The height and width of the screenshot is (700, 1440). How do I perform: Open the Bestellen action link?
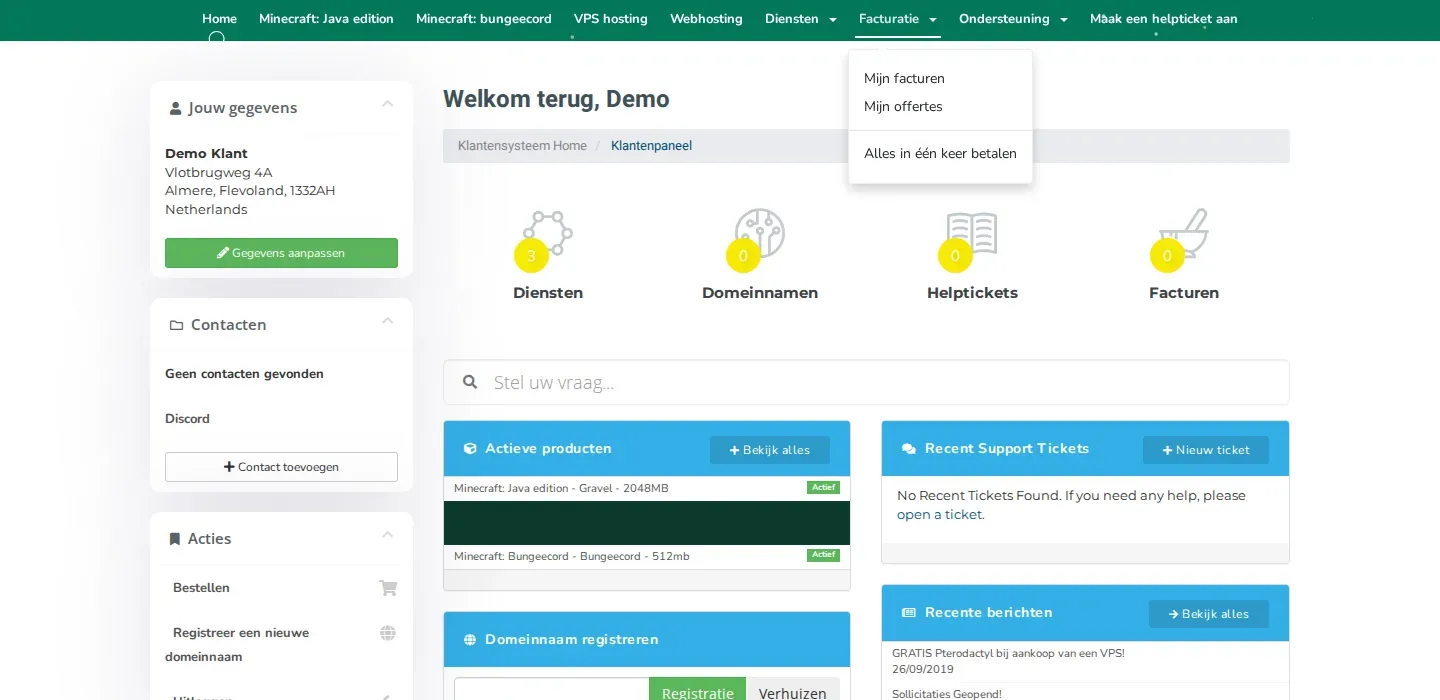tap(201, 588)
